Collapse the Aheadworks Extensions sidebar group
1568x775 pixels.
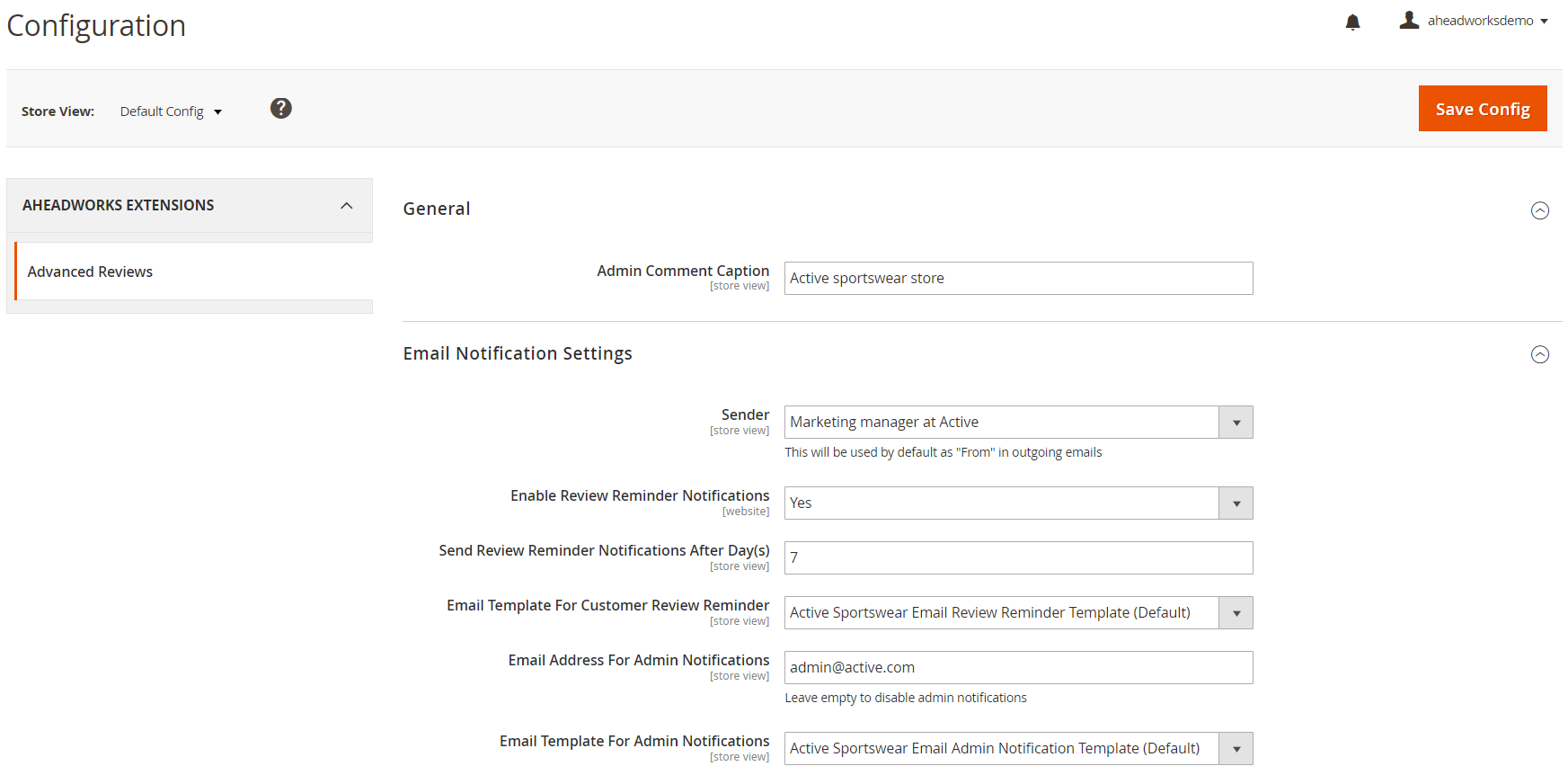pos(347,206)
